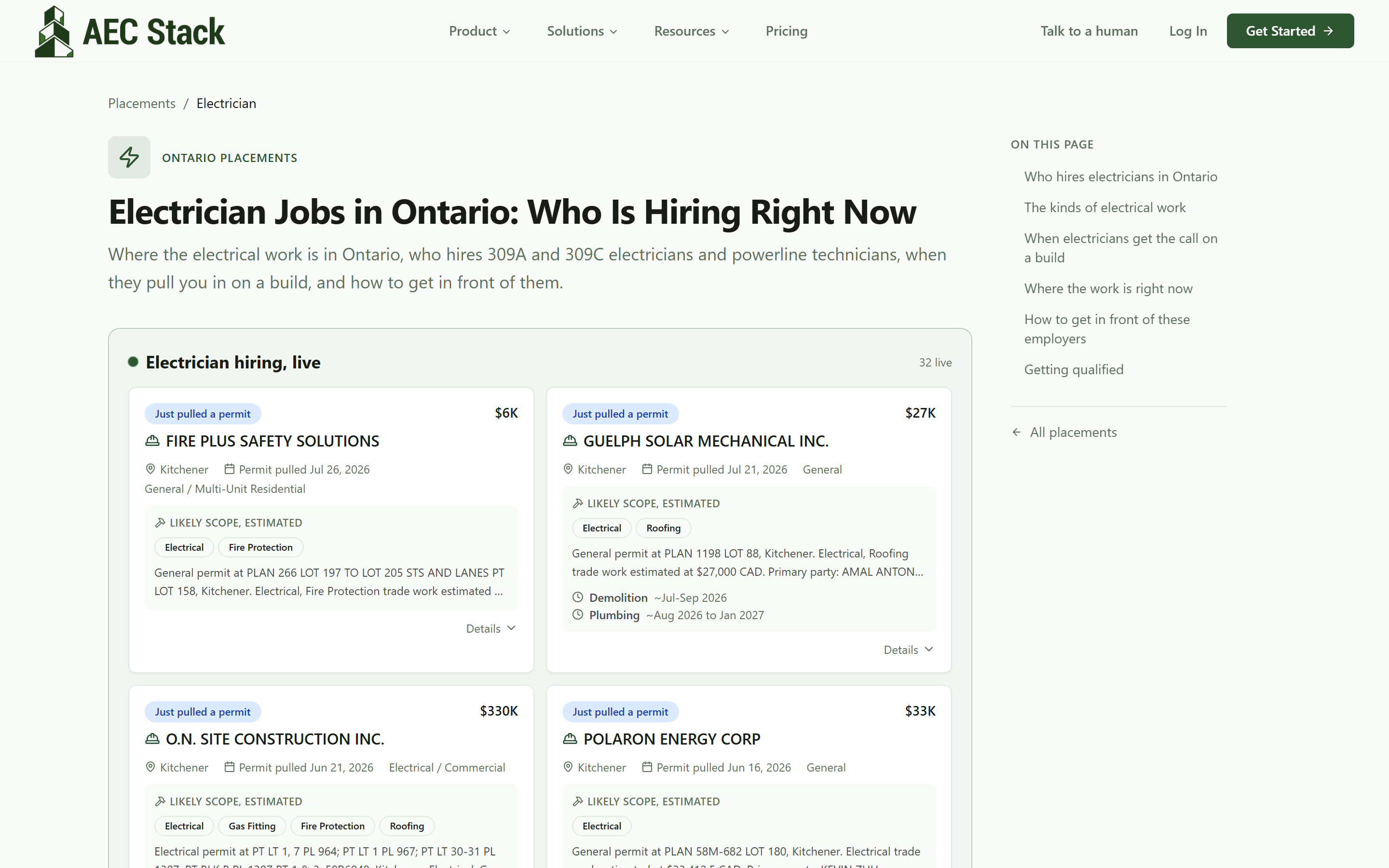Click the hammer scope icon in the Guelph Solar card
1389x868 pixels.
(x=578, y=503)
